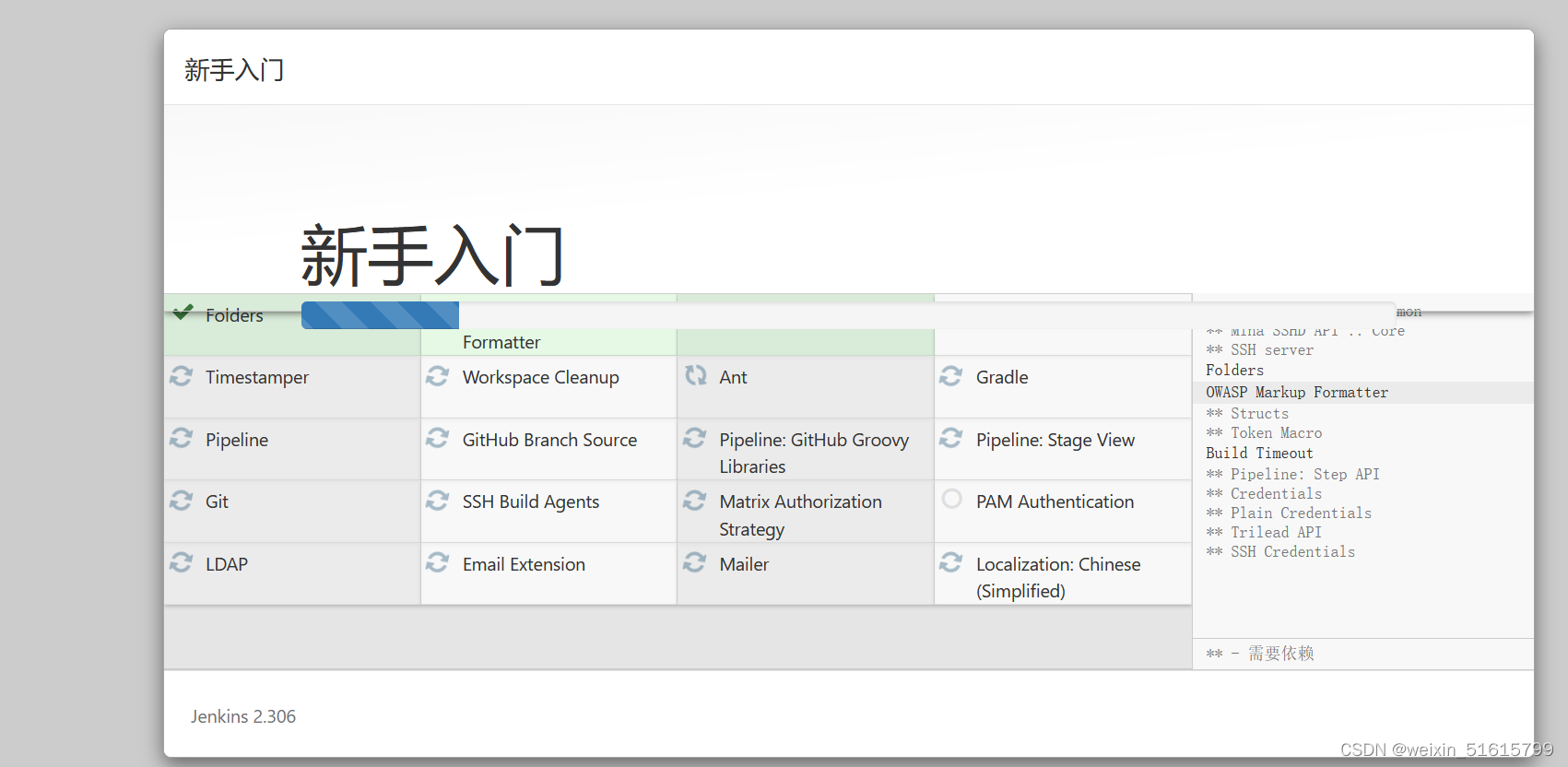Select the Pipeline plugin name
Screen dimensions: 1568x767
coord(237,440)
